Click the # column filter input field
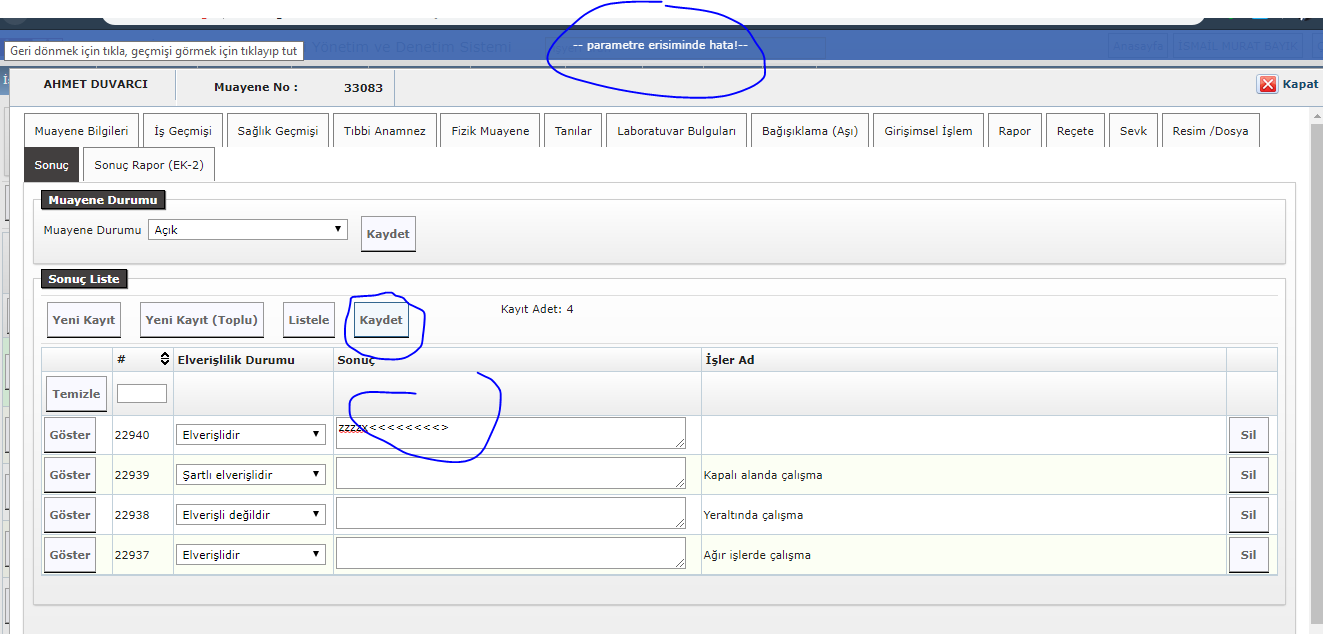This screenshot has height=634, width=1323. point(142,394)
